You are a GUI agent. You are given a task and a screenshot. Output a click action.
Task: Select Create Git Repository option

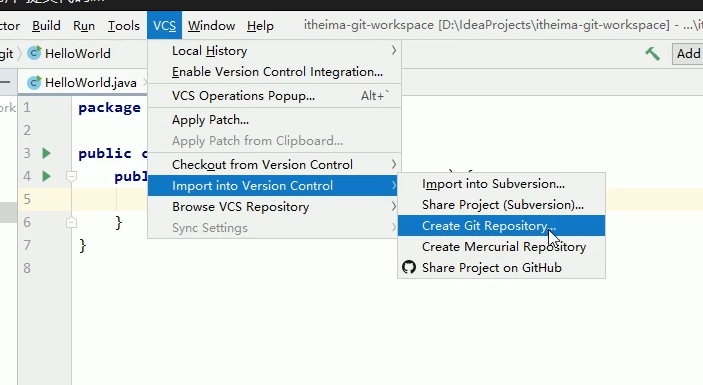(x=501, y=225)
